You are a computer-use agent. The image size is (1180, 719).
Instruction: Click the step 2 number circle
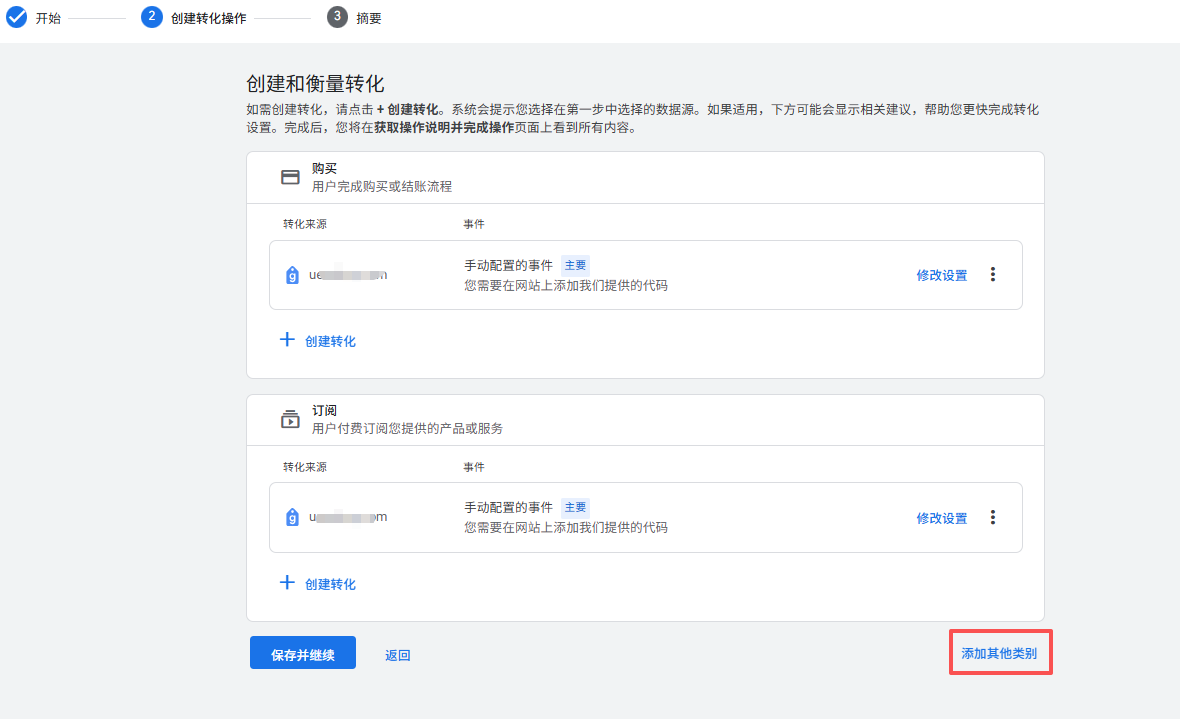152,17
